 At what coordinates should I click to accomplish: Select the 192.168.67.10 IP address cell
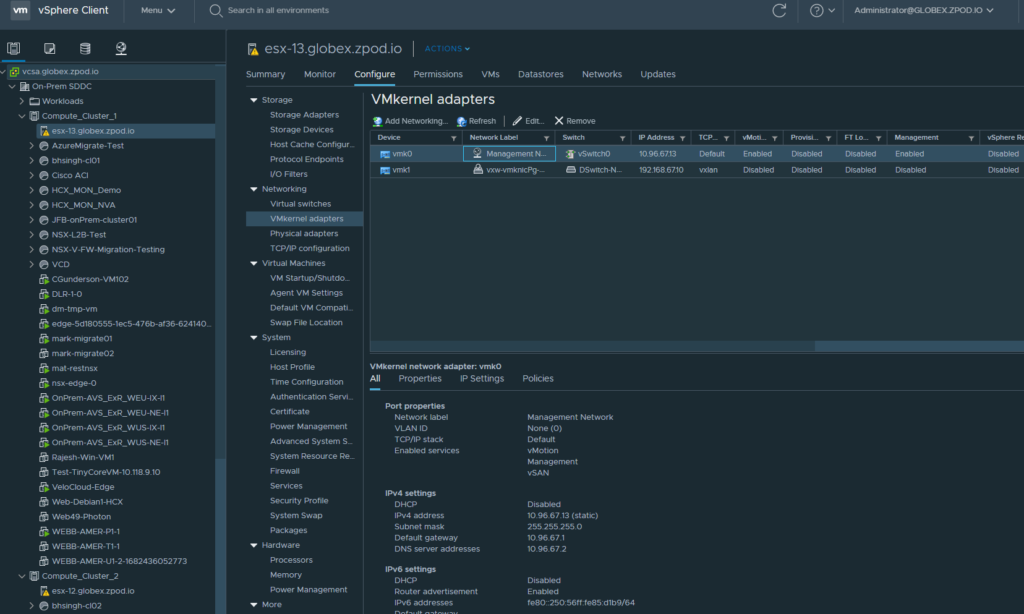click(661, 170)
